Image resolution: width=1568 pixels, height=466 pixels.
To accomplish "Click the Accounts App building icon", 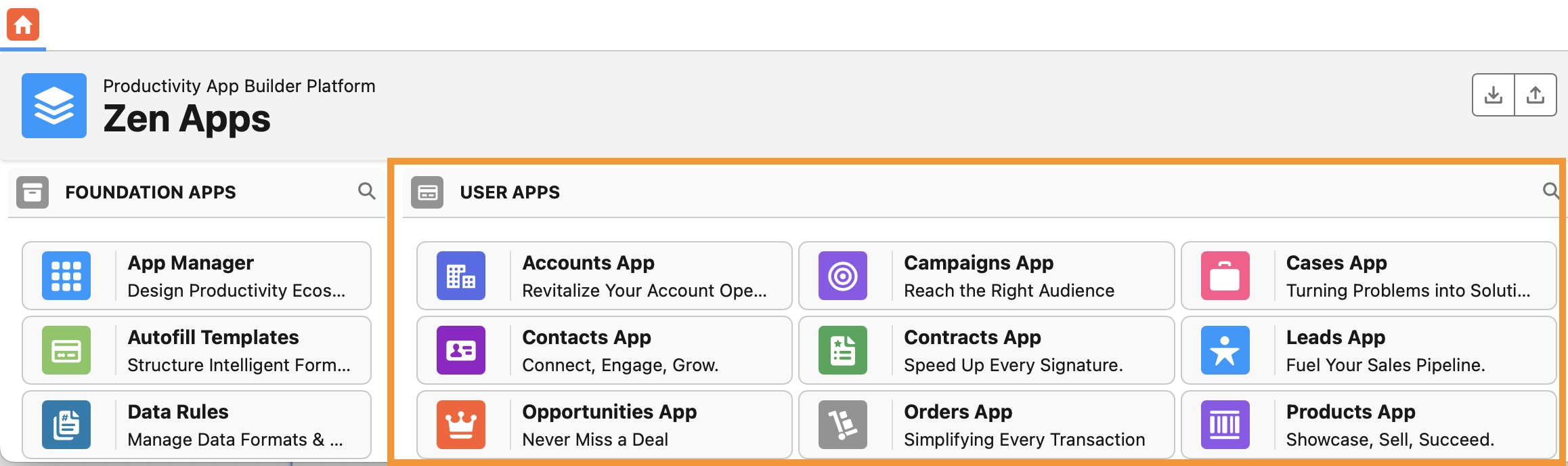I will 461,276.
